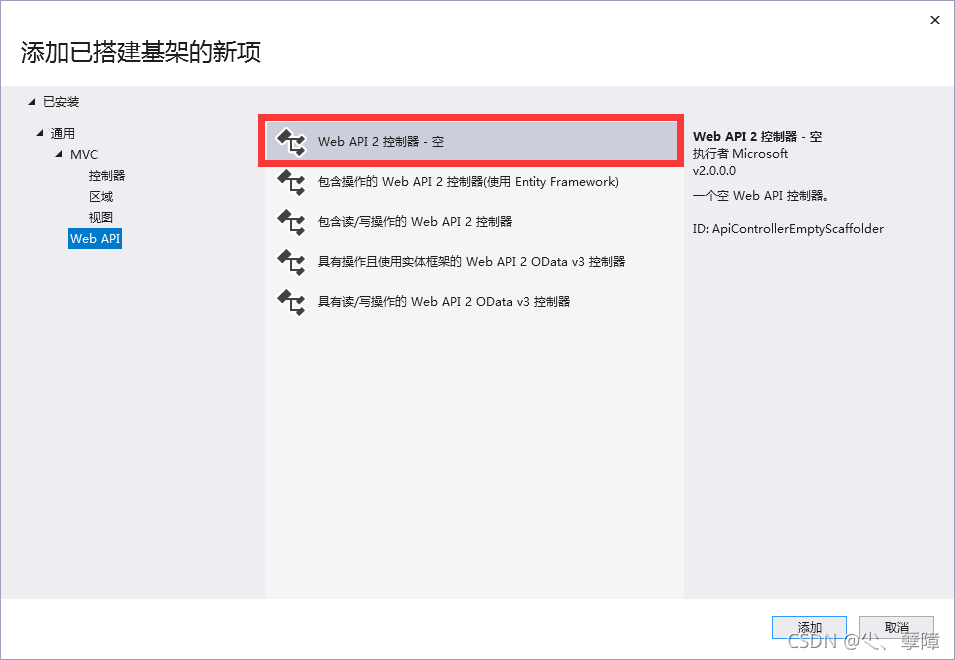
Task: Collapse the 已安装 tree node arrow
Action: 32,102
